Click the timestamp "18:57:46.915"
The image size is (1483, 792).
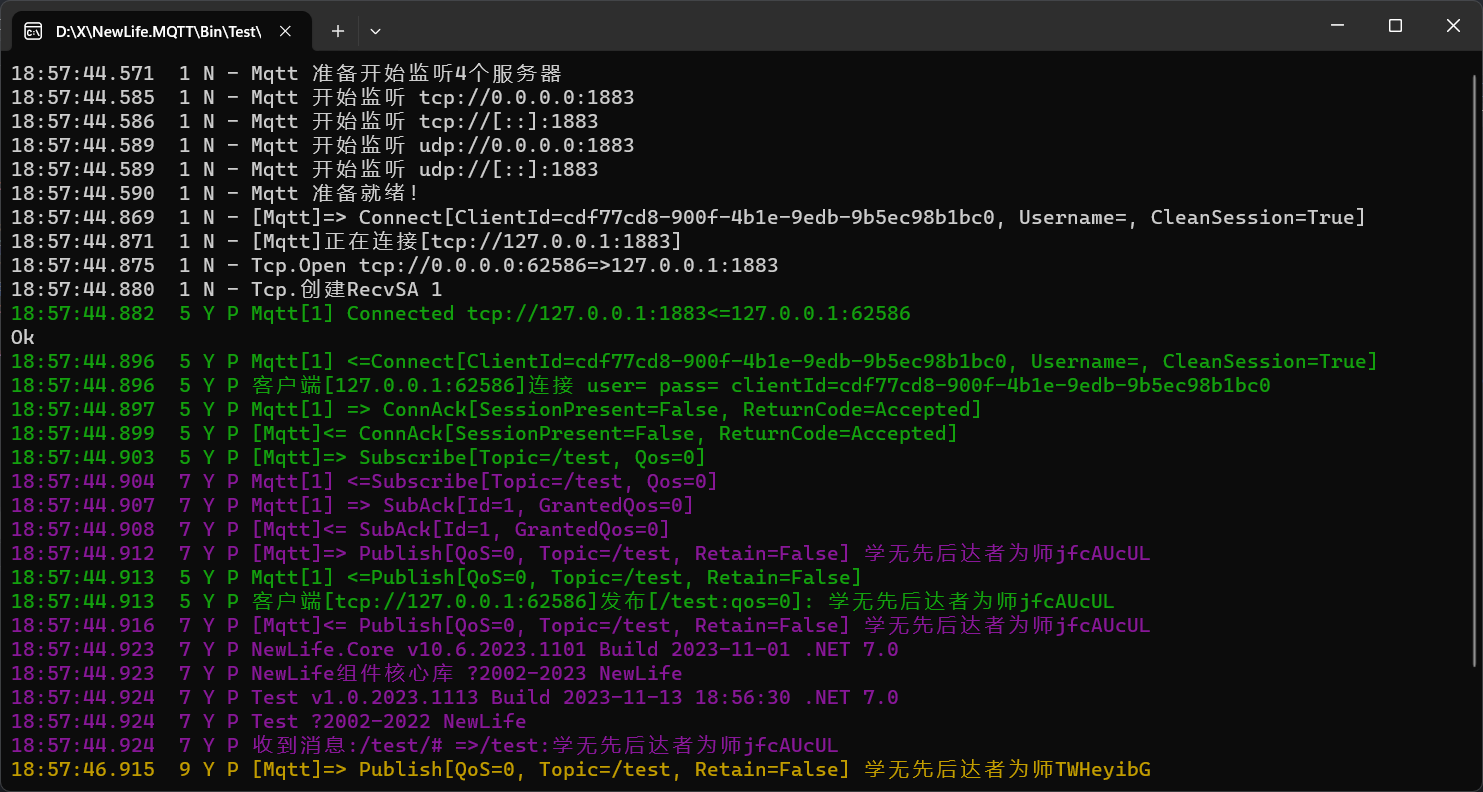click(83, 769)
